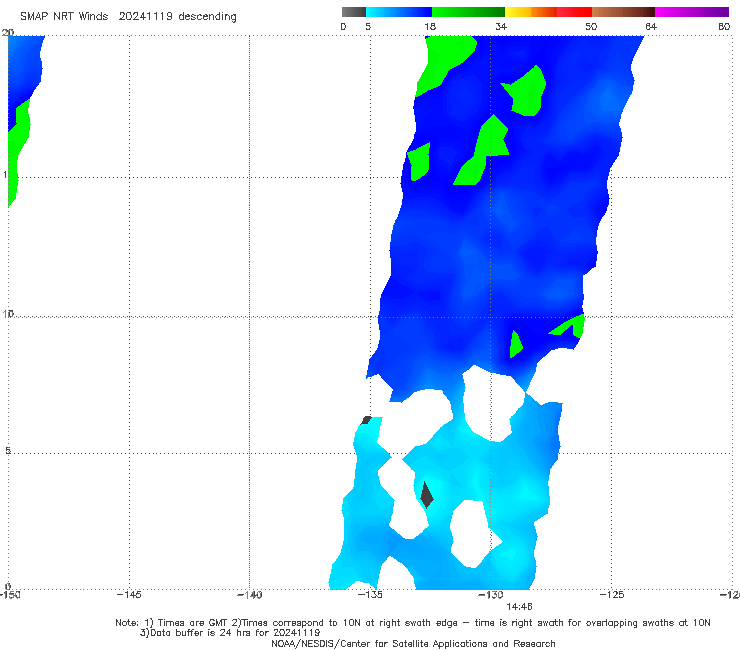The width and height of the screenshot is (740, 650).
Task: Click the longitude label "-135"
Action: [370, 595]
